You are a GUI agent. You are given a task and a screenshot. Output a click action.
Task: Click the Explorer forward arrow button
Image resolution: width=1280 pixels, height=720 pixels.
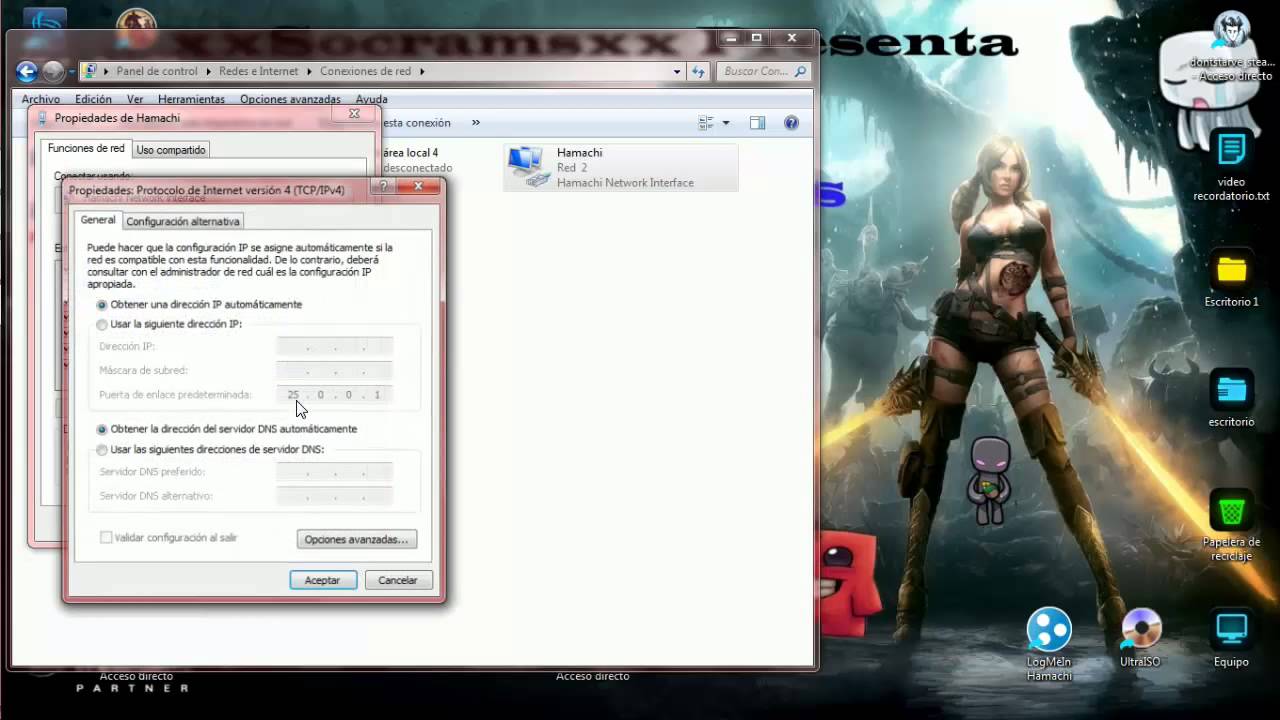click(x=53, y=71)
